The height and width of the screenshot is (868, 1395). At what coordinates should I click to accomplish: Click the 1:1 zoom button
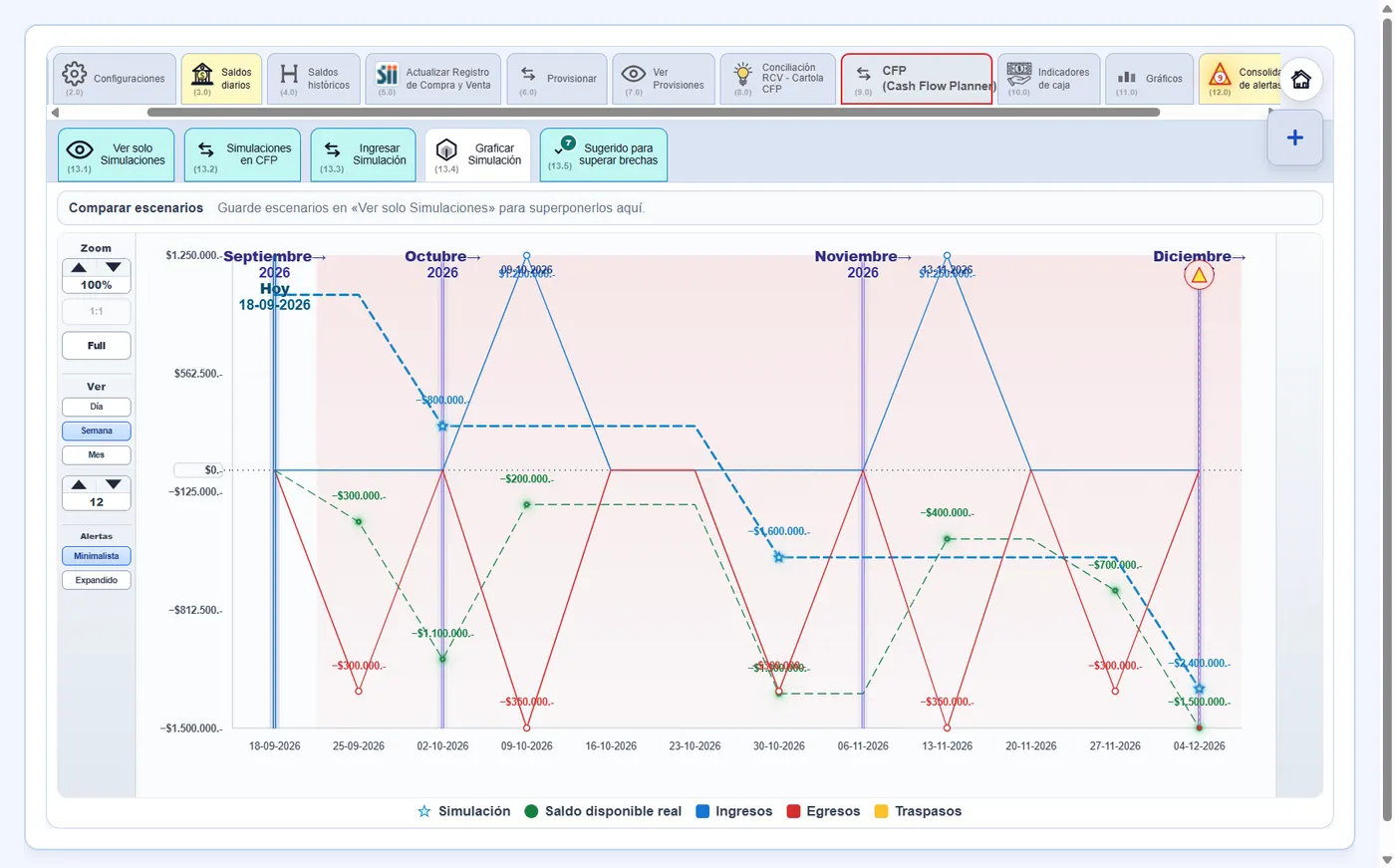tap(97, 311)
